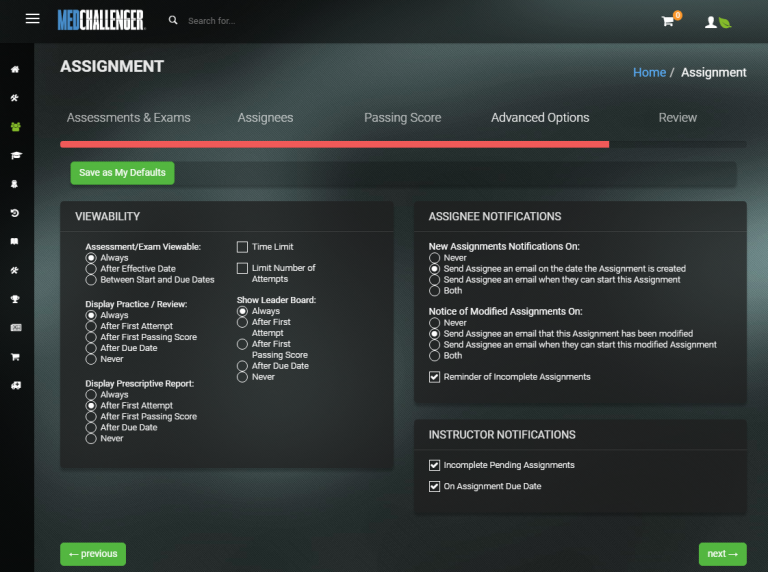Switch to Review step

pos(677,118)
